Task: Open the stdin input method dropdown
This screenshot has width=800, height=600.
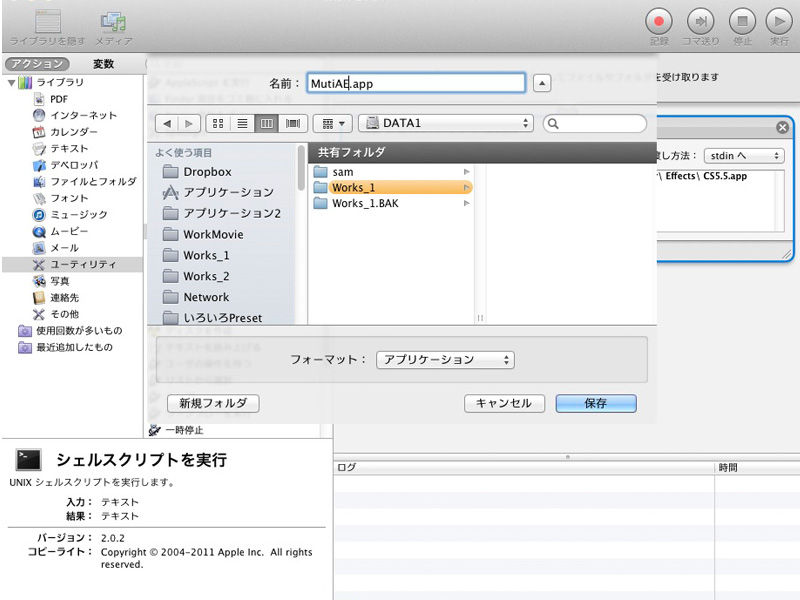Action: click(746, 156)
